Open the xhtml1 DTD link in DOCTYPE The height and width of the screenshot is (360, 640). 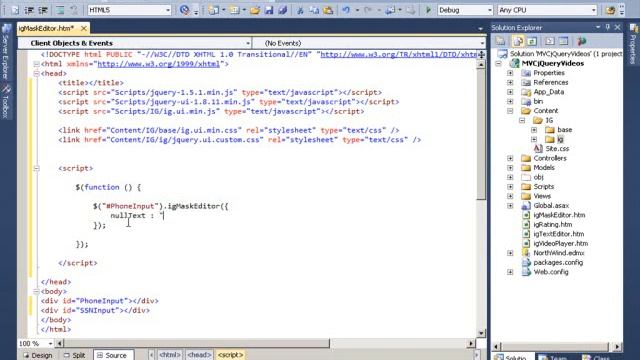(x=399, y=55)
